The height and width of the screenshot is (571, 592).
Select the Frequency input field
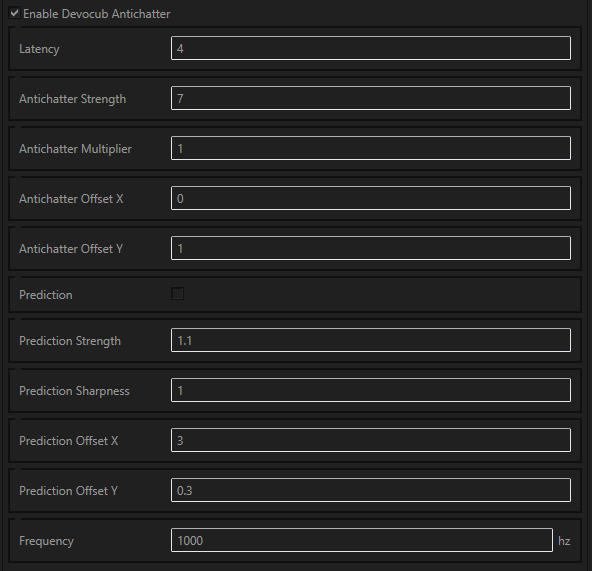tap(362, 540)
